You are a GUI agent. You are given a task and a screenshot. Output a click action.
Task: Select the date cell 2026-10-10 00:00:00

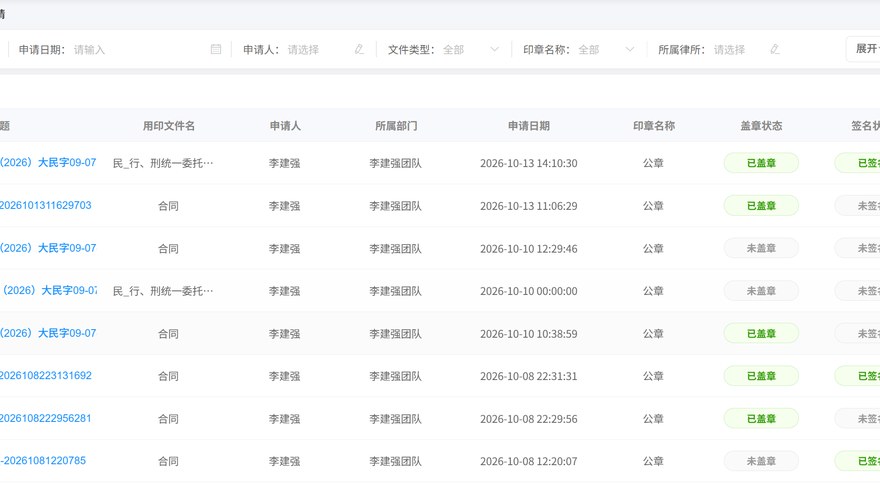click(529, 291)
